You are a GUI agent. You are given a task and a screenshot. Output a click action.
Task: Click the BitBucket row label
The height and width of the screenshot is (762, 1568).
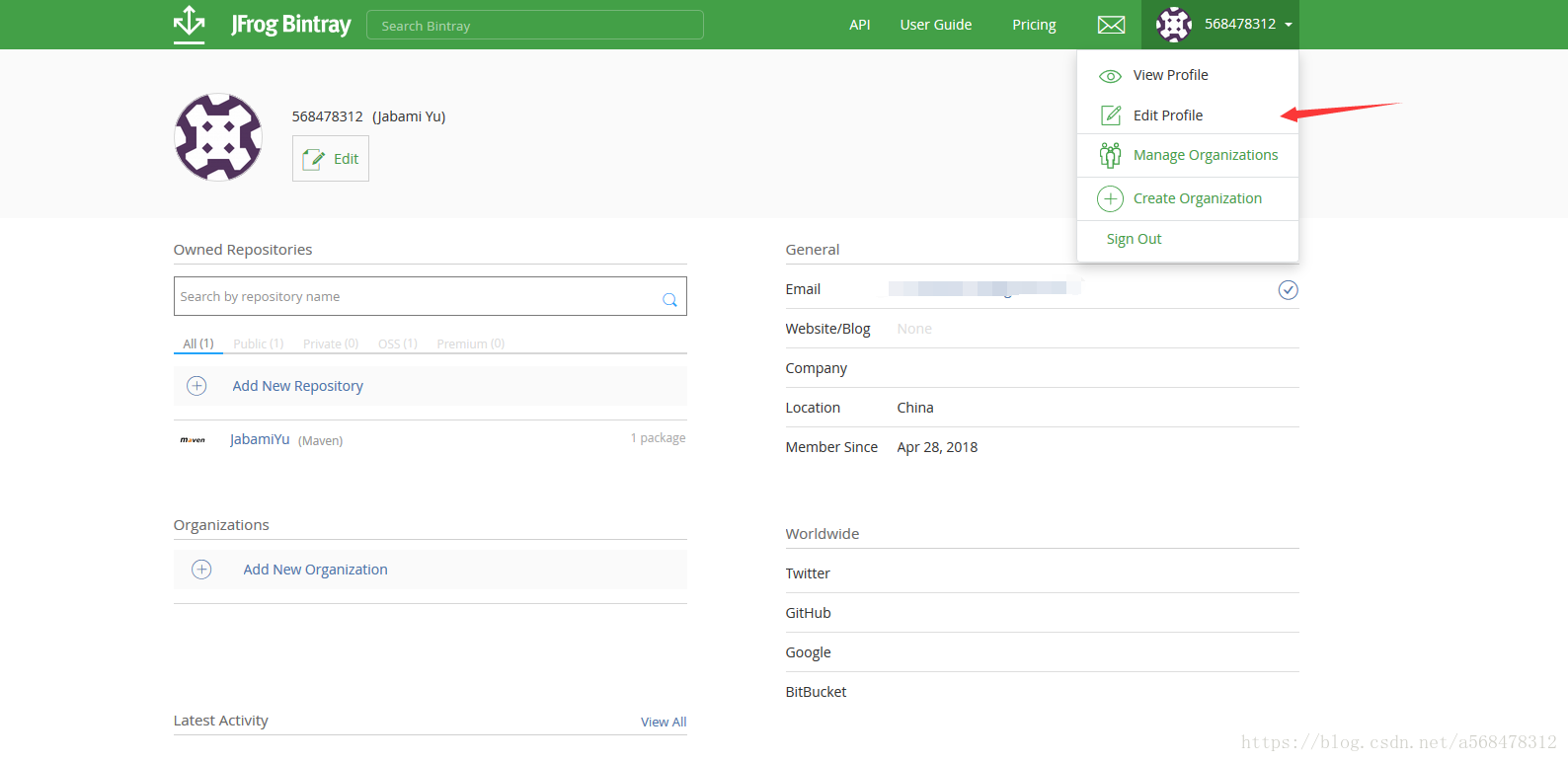[816, 692]
